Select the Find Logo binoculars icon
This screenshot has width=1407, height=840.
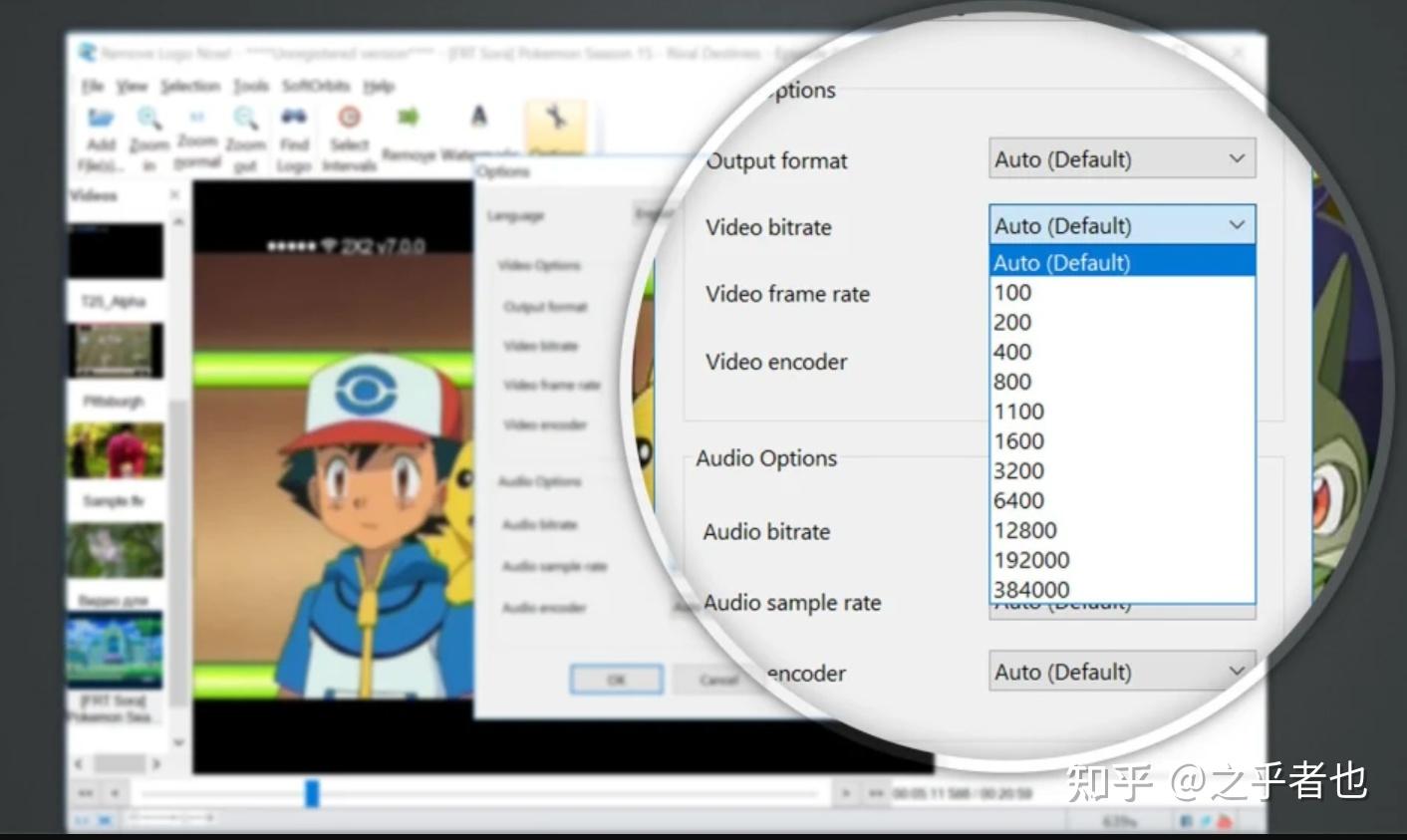[x=294, y=119]
